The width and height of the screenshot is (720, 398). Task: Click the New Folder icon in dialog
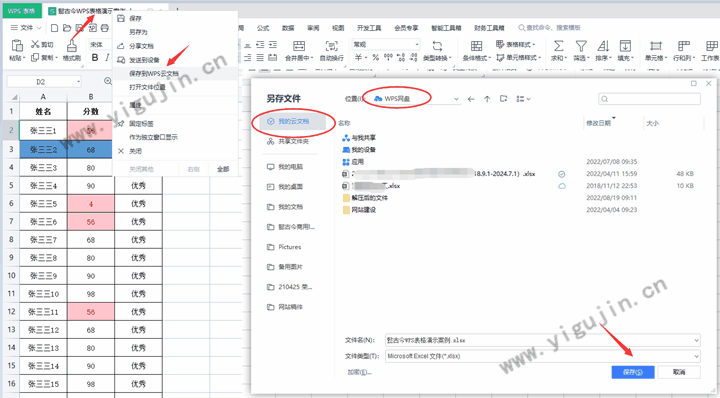503,99
